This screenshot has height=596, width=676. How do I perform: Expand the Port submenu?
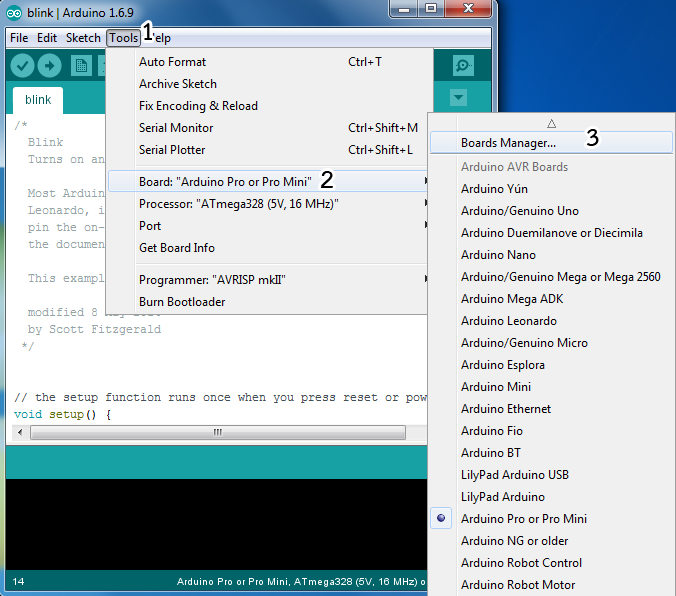point(268,226)
